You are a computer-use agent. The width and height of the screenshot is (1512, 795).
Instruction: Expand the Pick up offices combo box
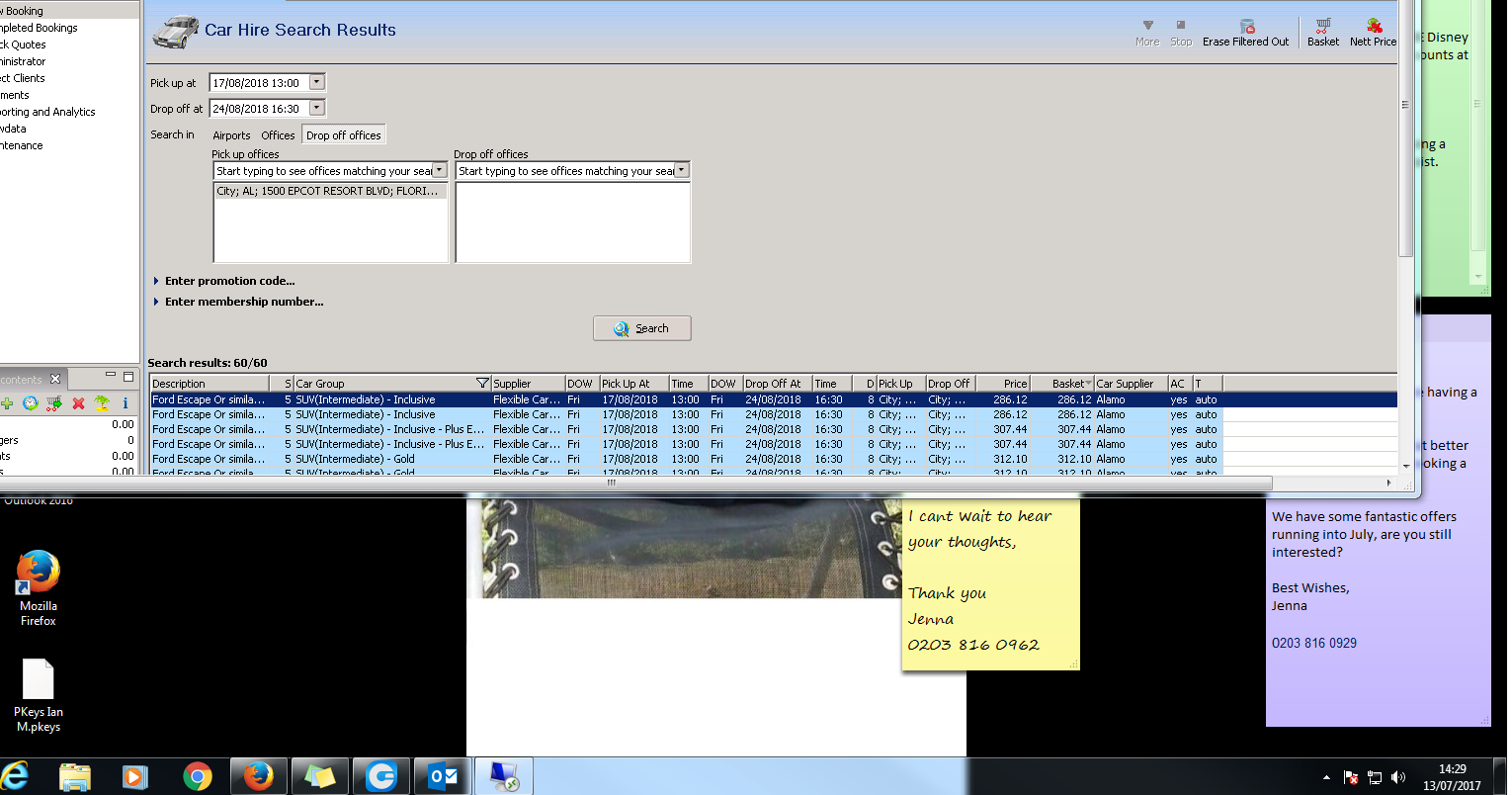click(440, 171)
